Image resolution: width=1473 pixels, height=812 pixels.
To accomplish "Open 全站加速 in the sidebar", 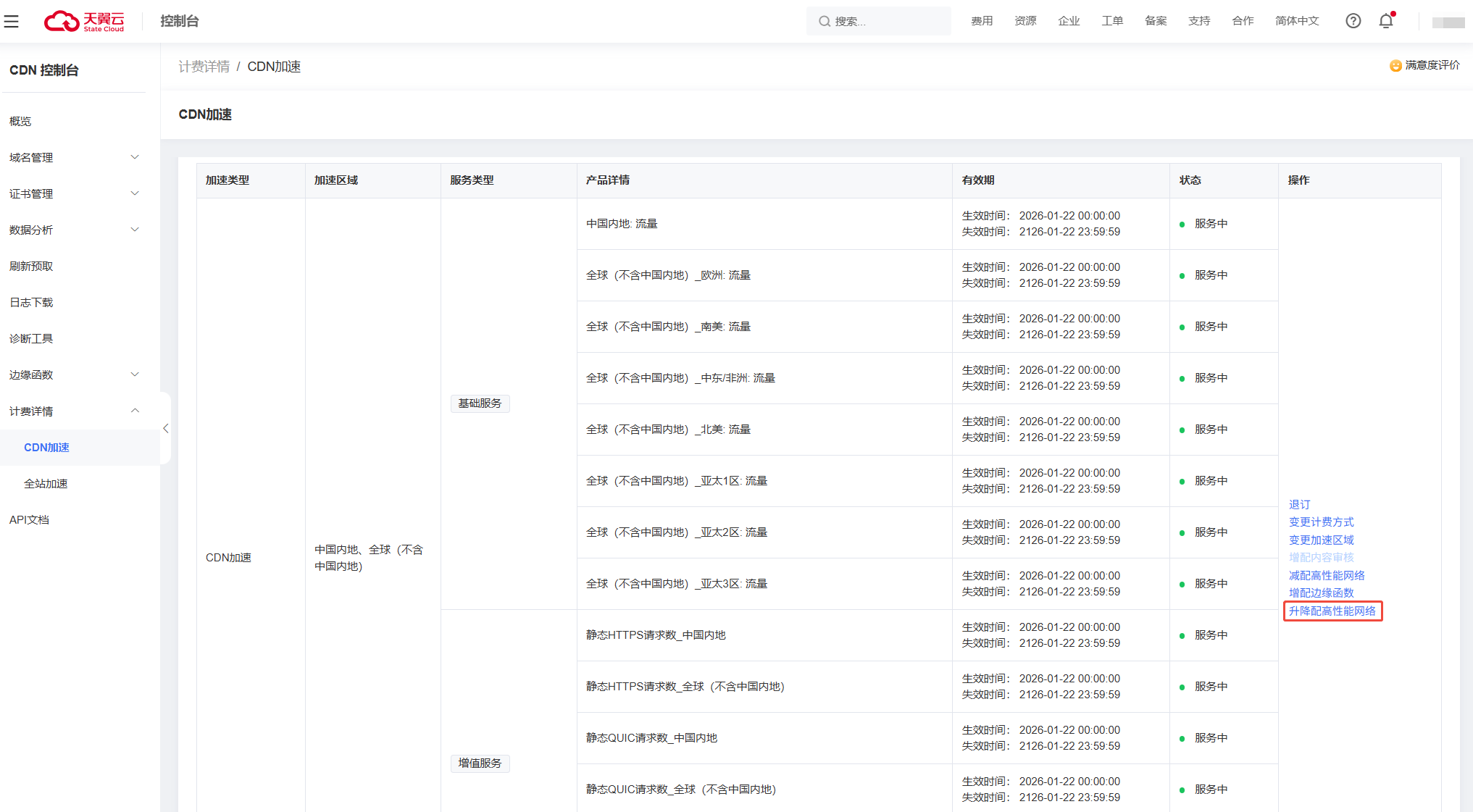I will point(46,483).
